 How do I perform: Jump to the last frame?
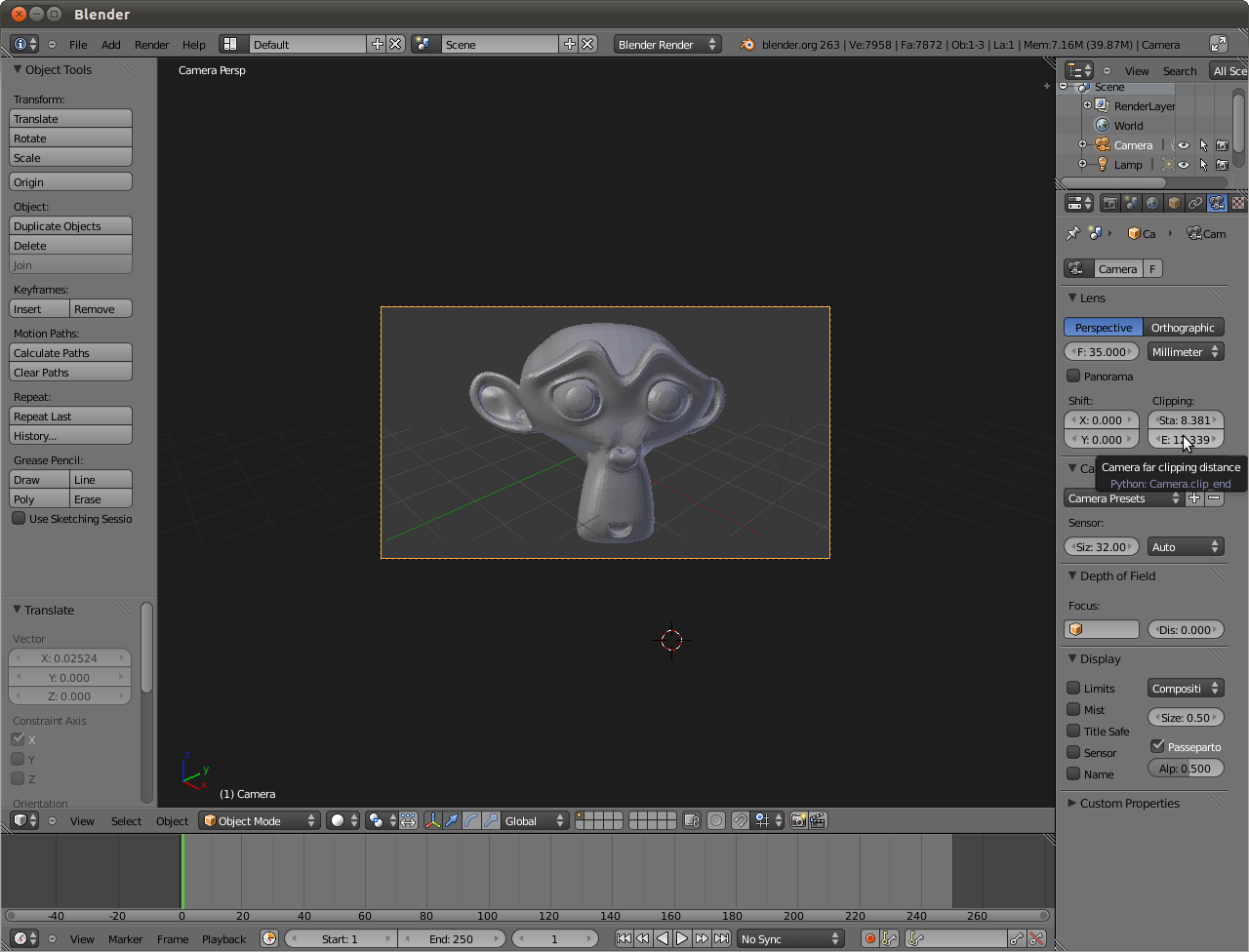(721, 938)
